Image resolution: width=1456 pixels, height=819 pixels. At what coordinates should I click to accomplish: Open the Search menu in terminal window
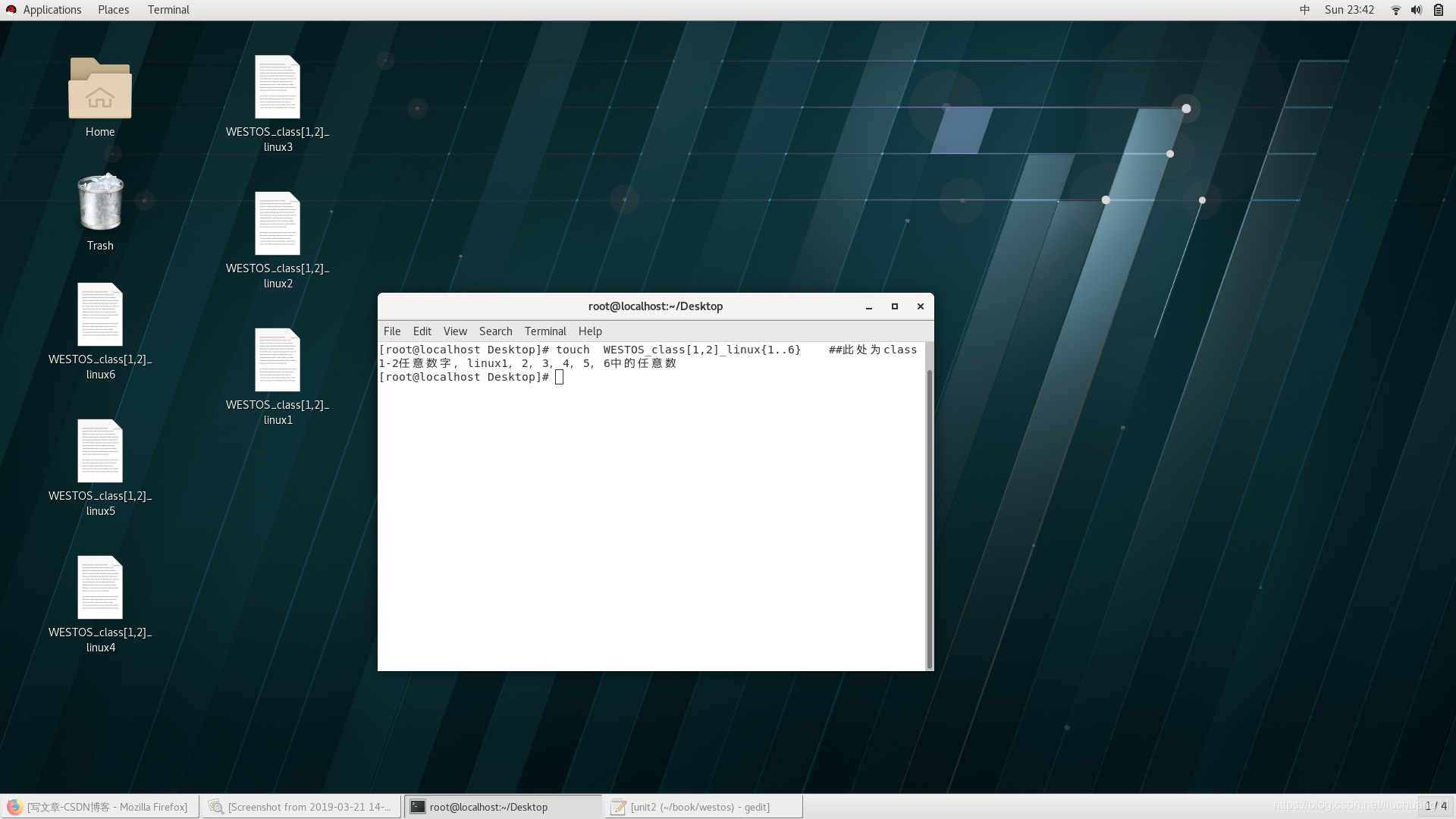pyautogui.click(x=496, y=331)
